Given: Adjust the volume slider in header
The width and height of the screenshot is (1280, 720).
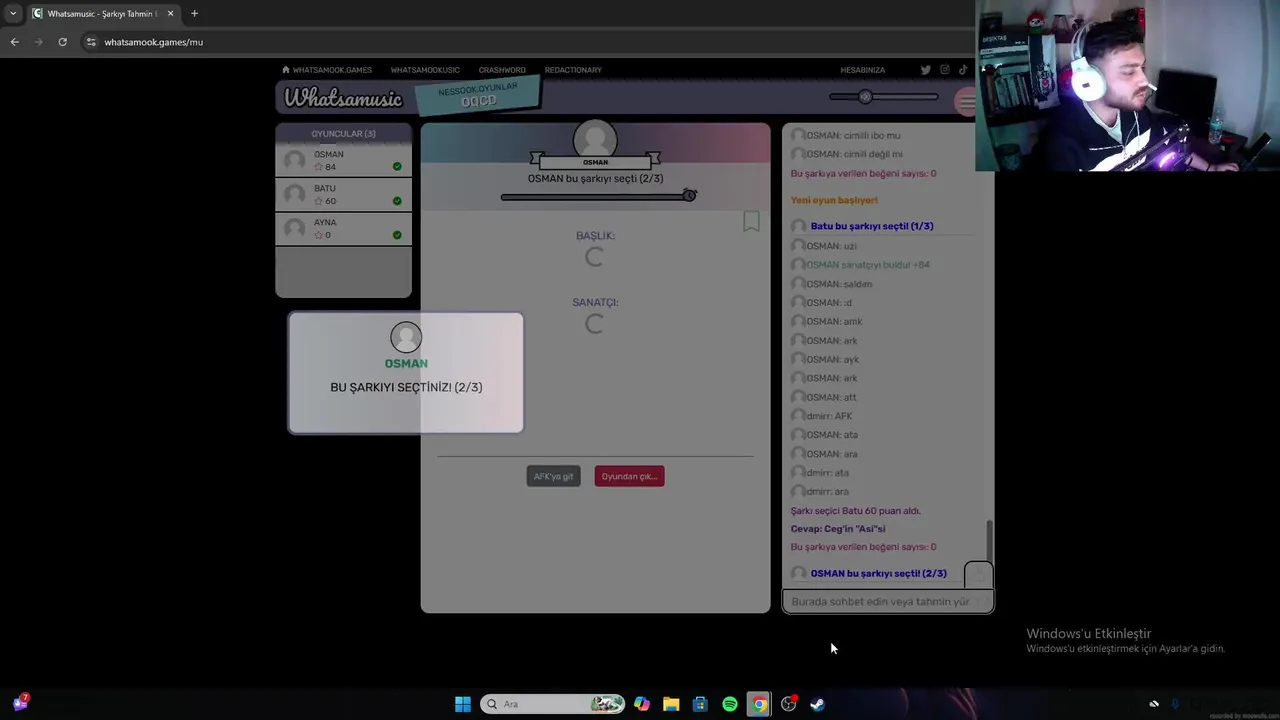Looking at the screenshot, I should [884, 97].
